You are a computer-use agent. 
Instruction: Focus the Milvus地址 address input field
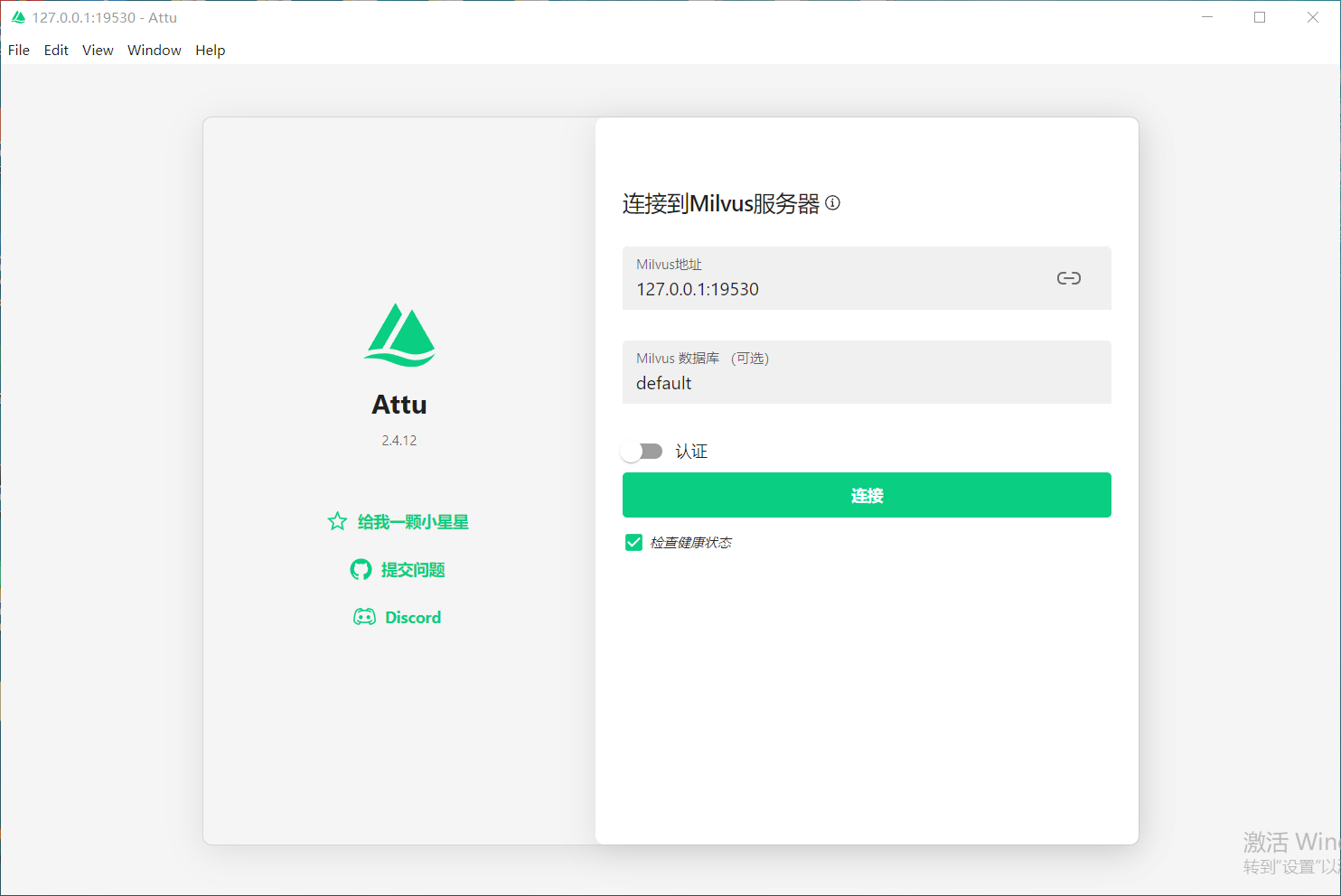tap(831, 289)
